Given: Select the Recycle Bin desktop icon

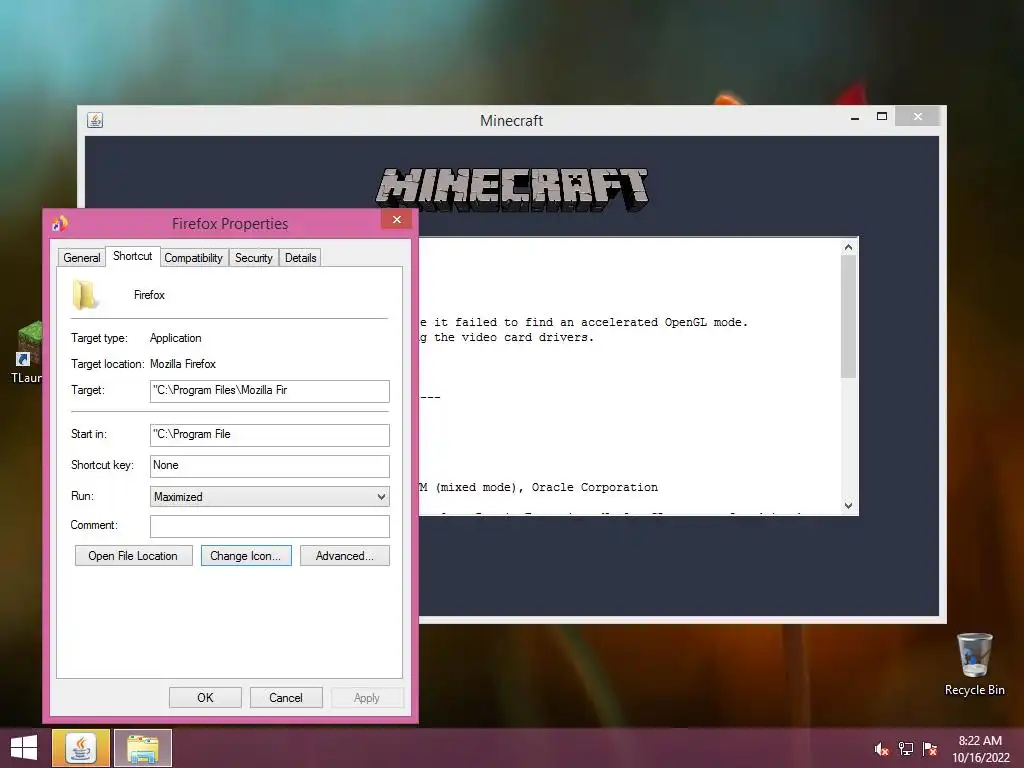Looking at the screenshot, I should tap(974, 664).
